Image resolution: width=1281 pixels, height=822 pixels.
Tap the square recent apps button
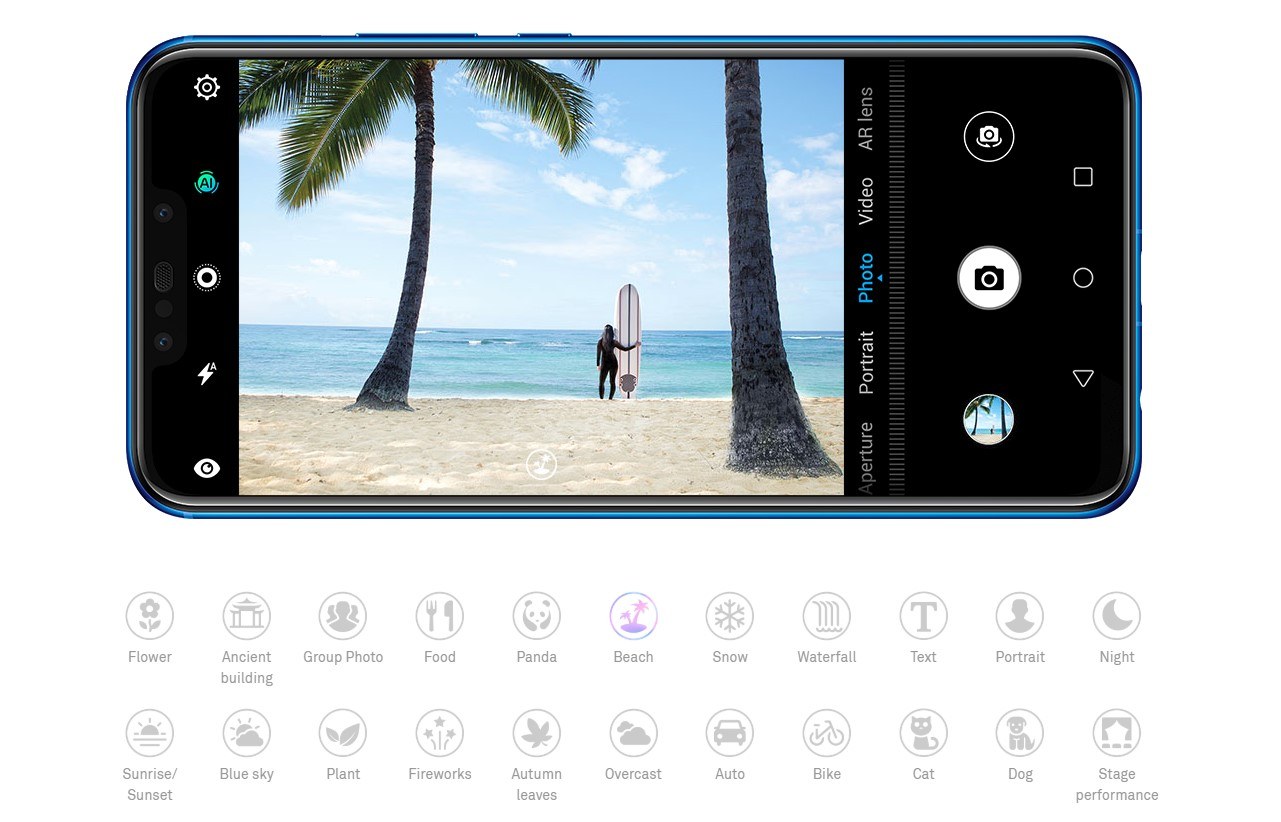(1083, 177)
